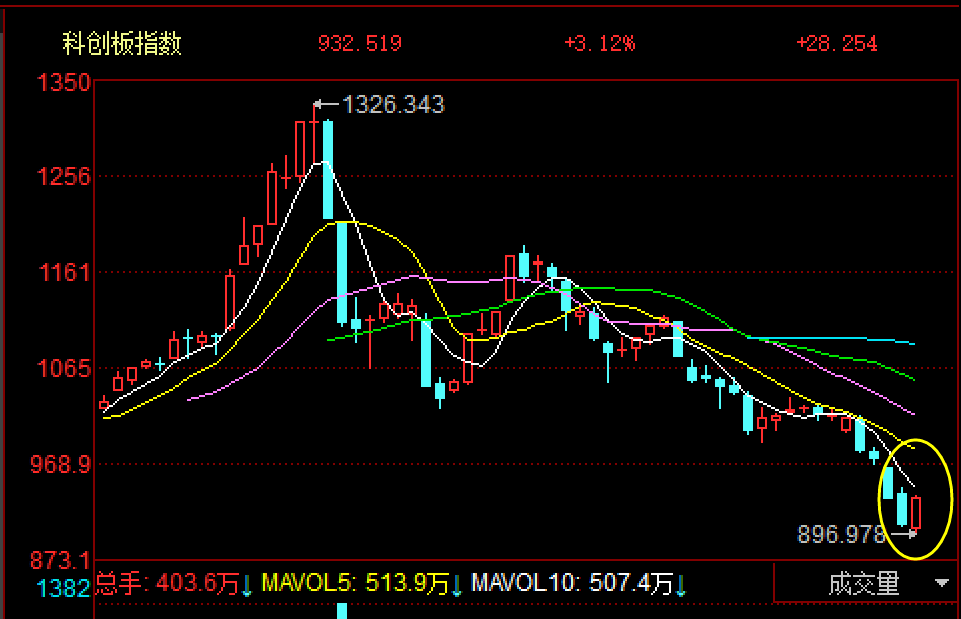Click the 科创板指数 index title
Image resolution: width=961 pixels, height=619 pixels.
coord(122,44)
